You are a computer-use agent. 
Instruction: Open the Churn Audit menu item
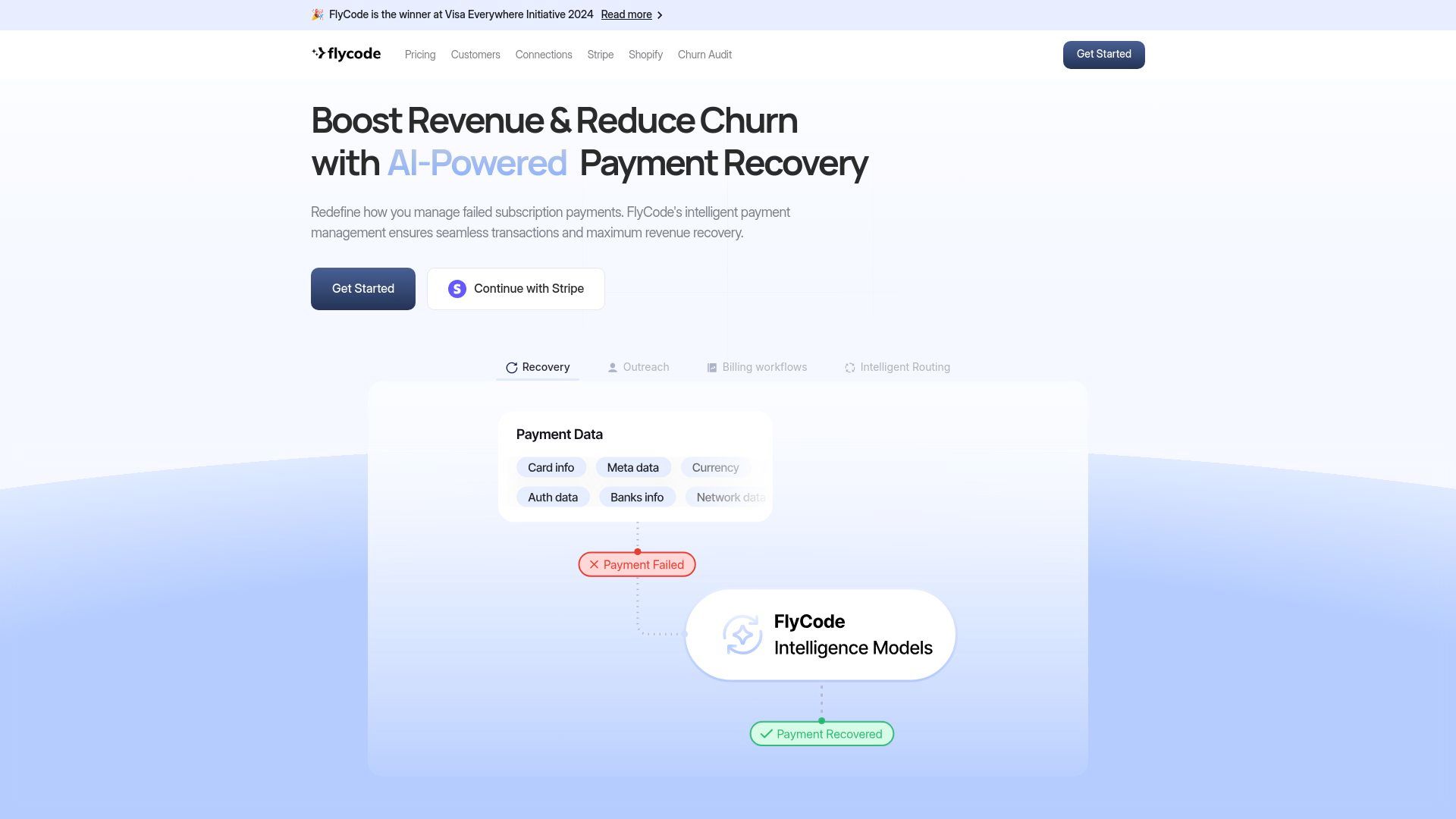coord(704,55)
